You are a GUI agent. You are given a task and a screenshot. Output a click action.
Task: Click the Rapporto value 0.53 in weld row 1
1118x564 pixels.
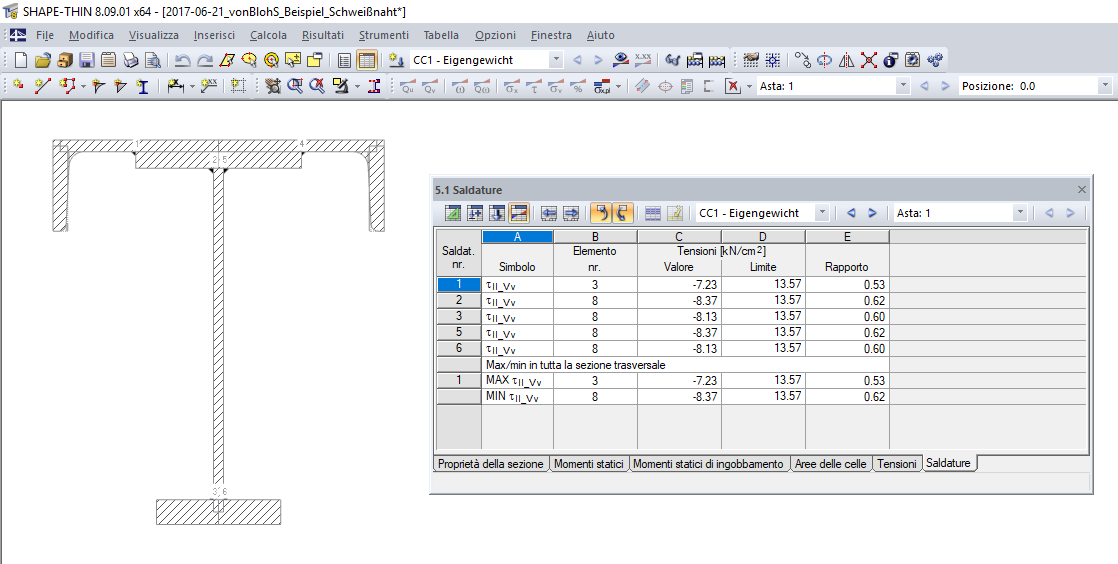pos(847,284)
